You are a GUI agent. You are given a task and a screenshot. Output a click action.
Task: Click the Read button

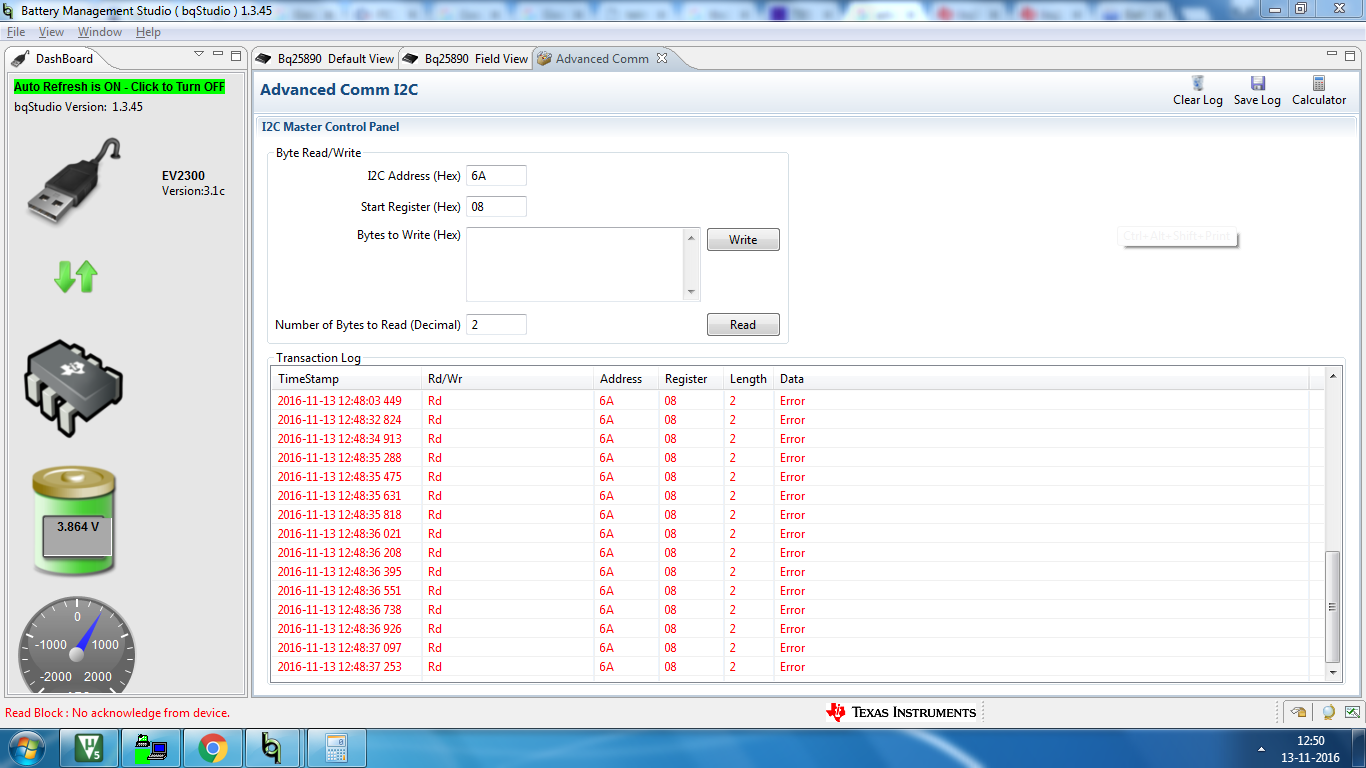743,325
